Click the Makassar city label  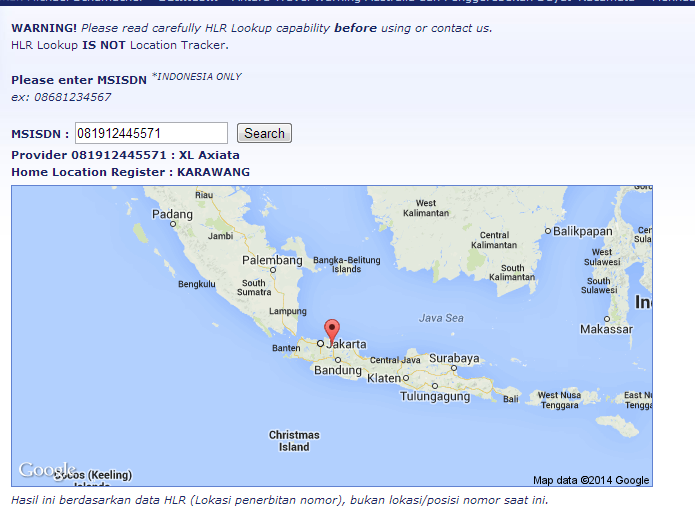coord(606,329)
